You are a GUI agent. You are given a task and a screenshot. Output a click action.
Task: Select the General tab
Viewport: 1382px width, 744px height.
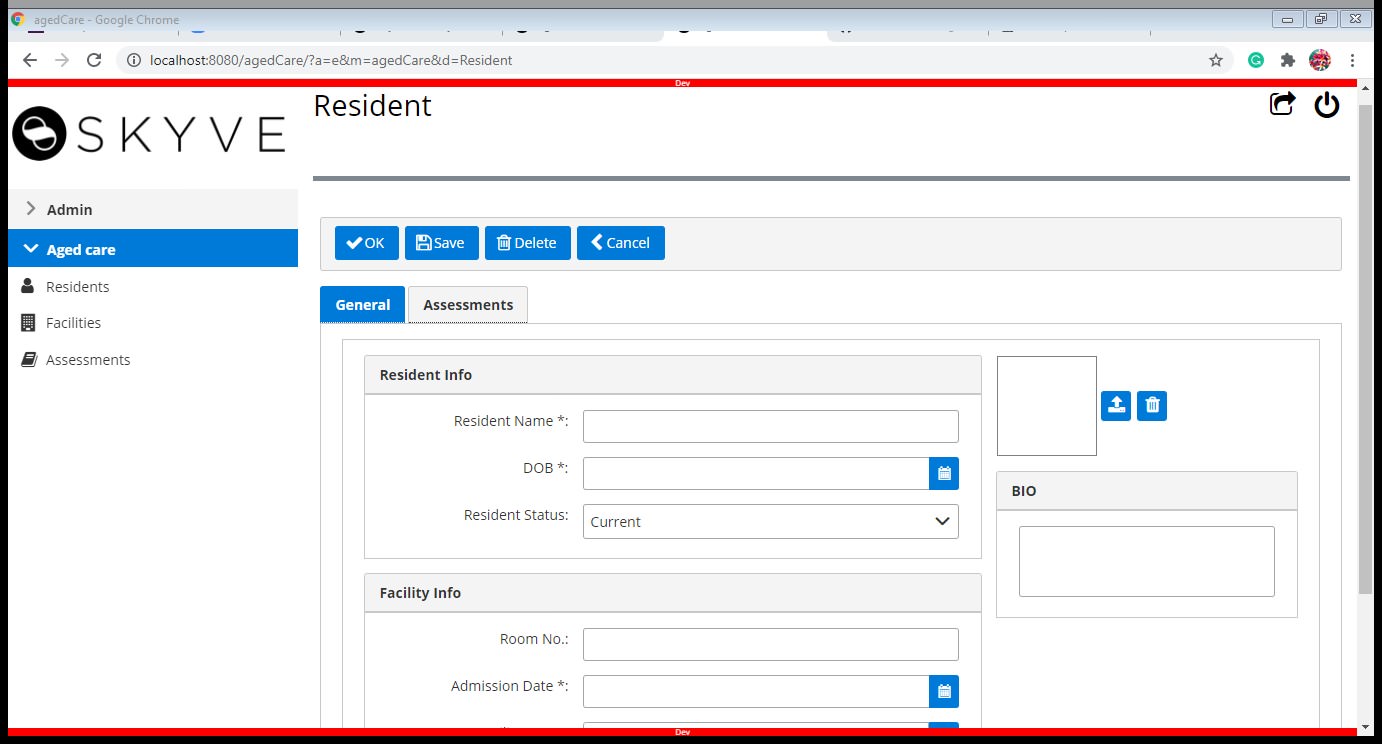[362, 305]
